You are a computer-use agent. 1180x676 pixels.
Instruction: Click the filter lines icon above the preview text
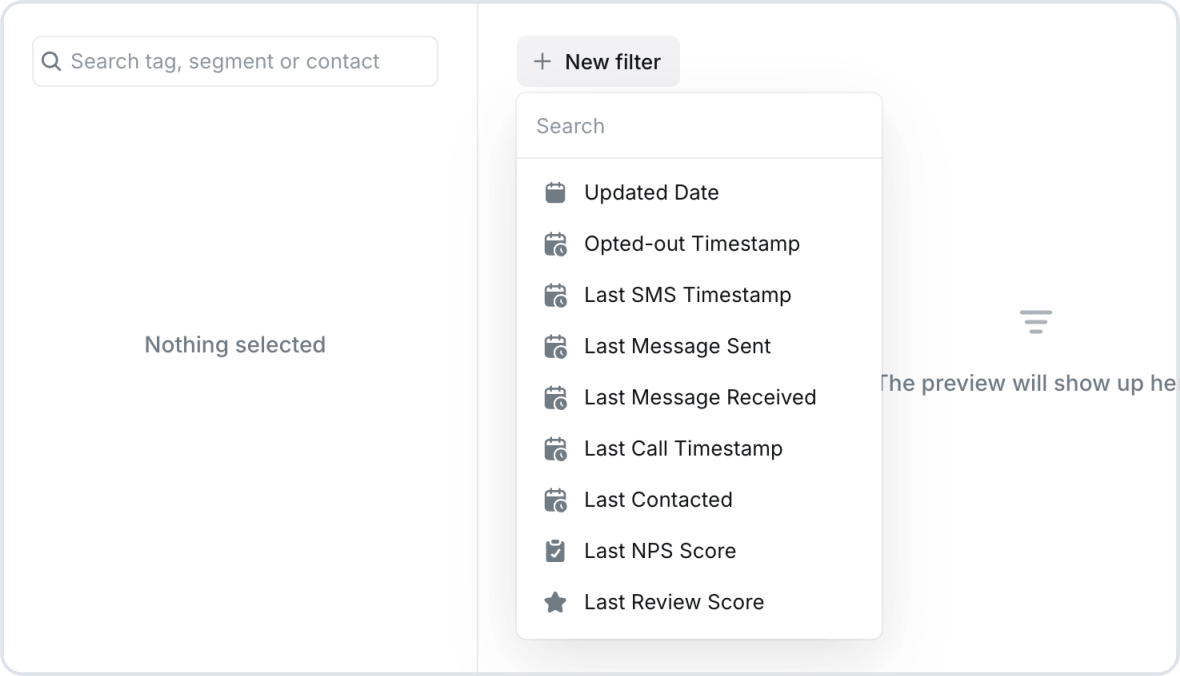(x=1036, y=321)
